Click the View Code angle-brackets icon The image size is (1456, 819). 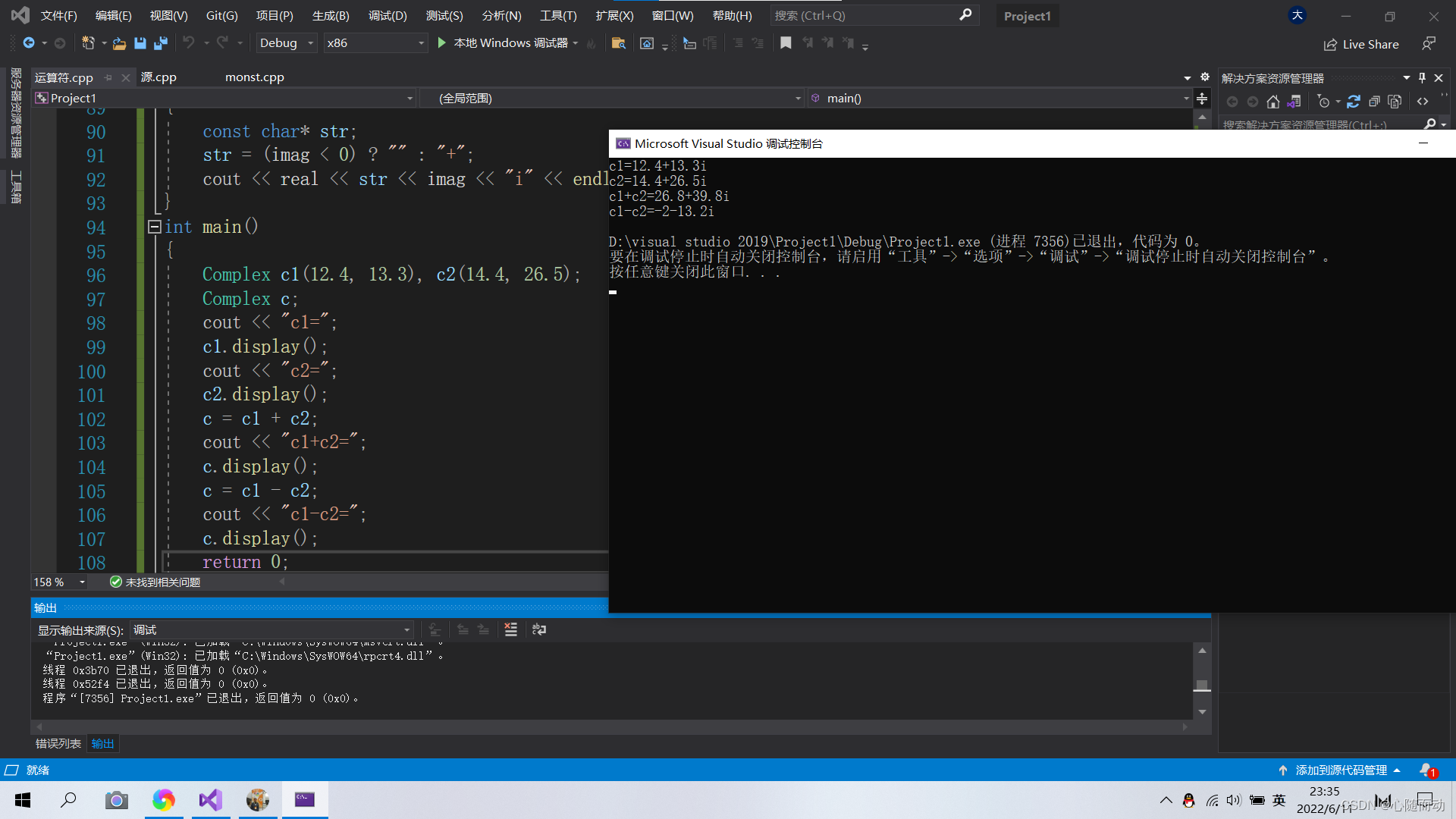[1423, 101]
